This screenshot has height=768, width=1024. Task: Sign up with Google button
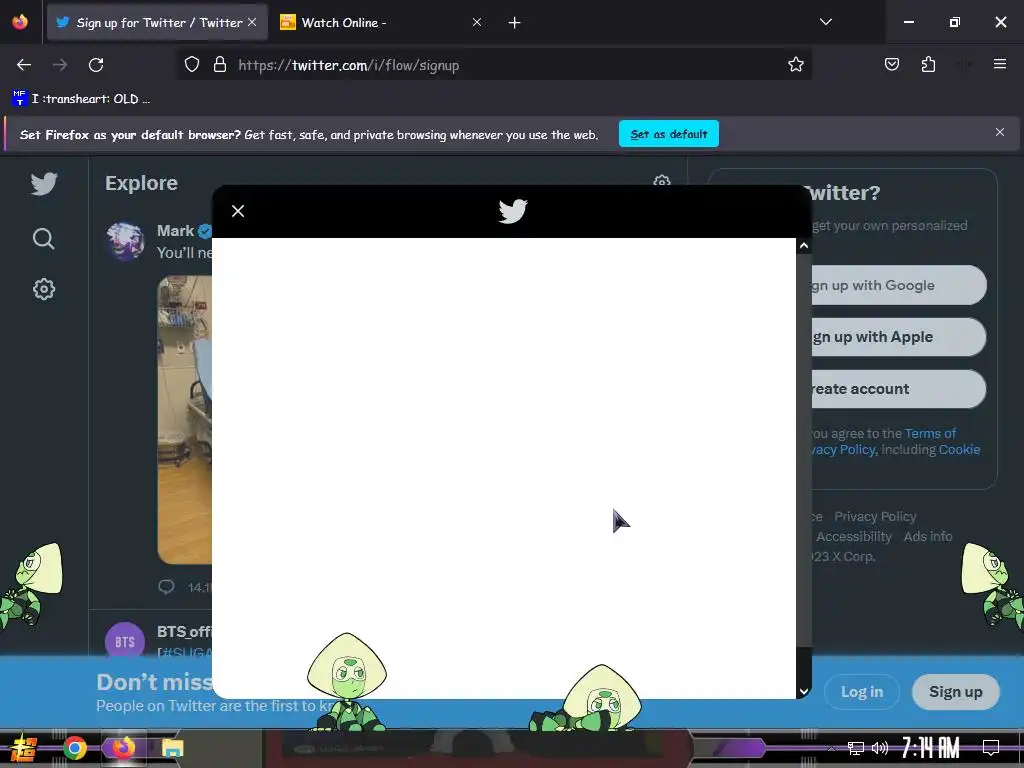pos(898,285)
